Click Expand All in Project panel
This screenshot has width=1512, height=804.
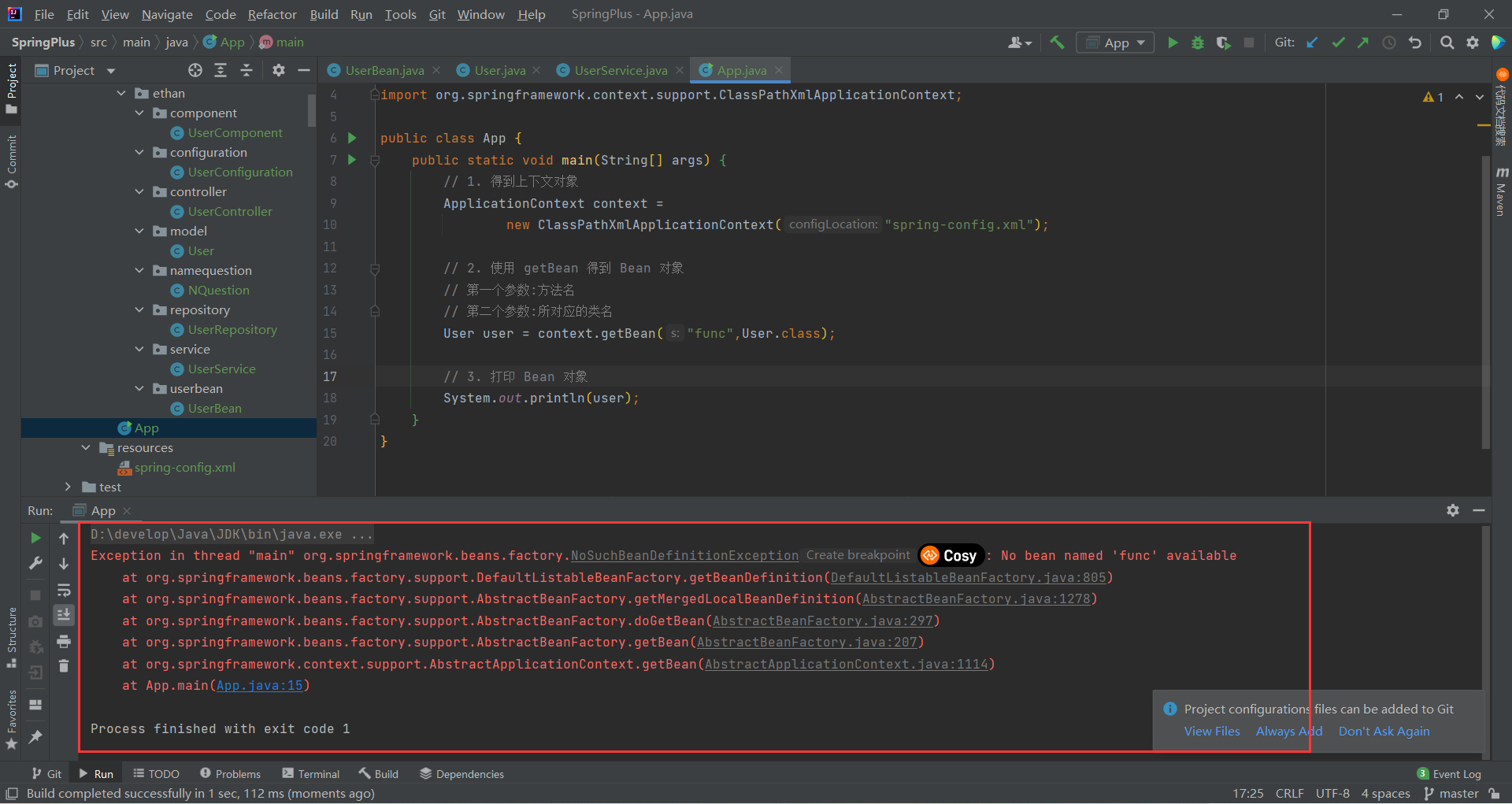coord(220,70)
